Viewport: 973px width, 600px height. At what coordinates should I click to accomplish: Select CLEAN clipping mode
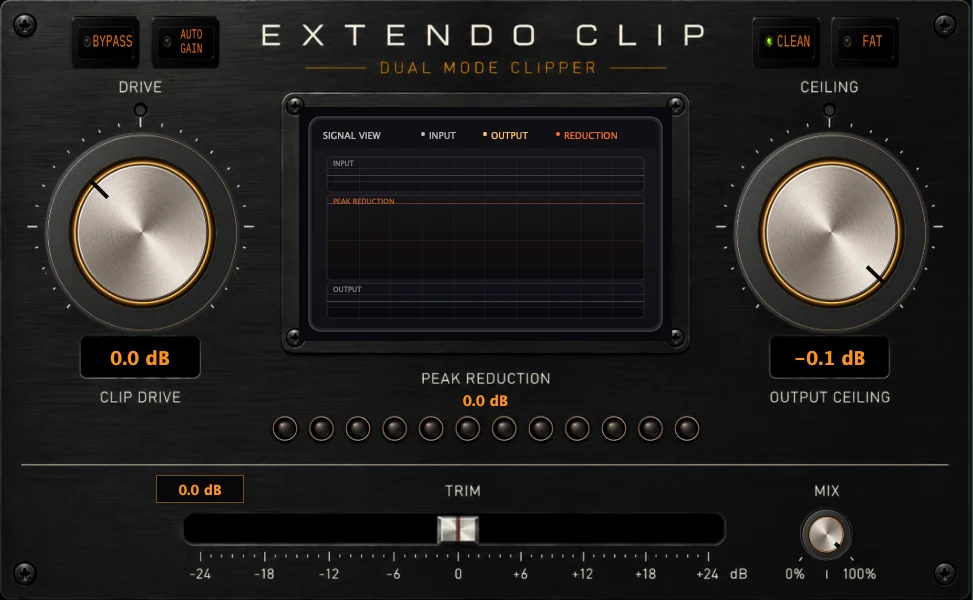point(787,42)
